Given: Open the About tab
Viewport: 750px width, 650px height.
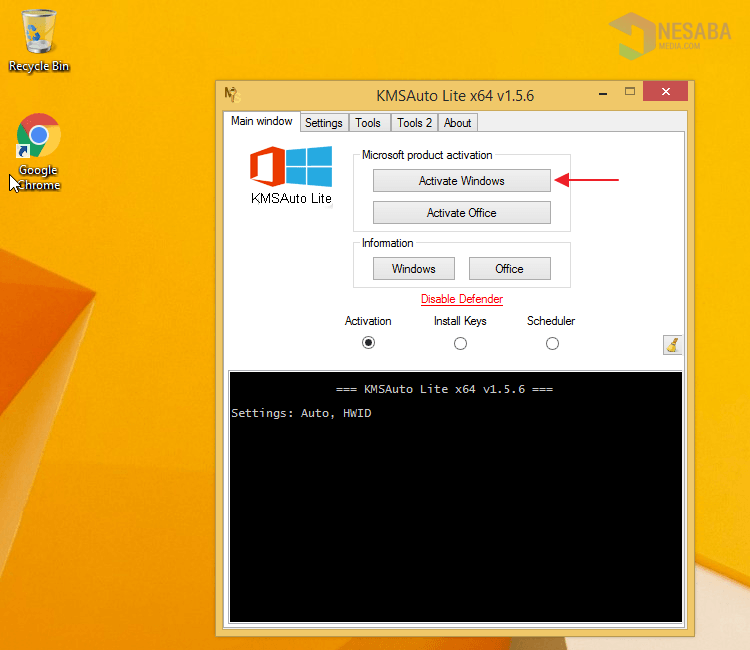Looking at the screenshot, I should click(x=457, y=123).
